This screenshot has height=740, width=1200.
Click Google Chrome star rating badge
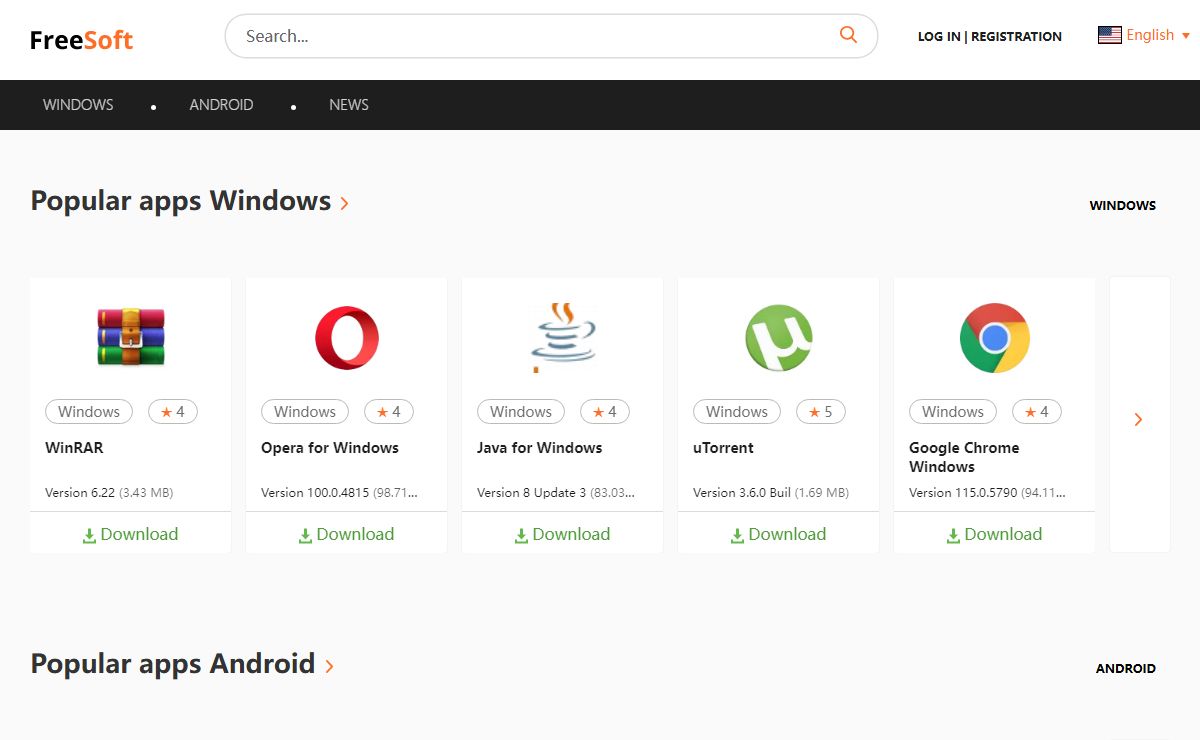(x=1037, y=412)
